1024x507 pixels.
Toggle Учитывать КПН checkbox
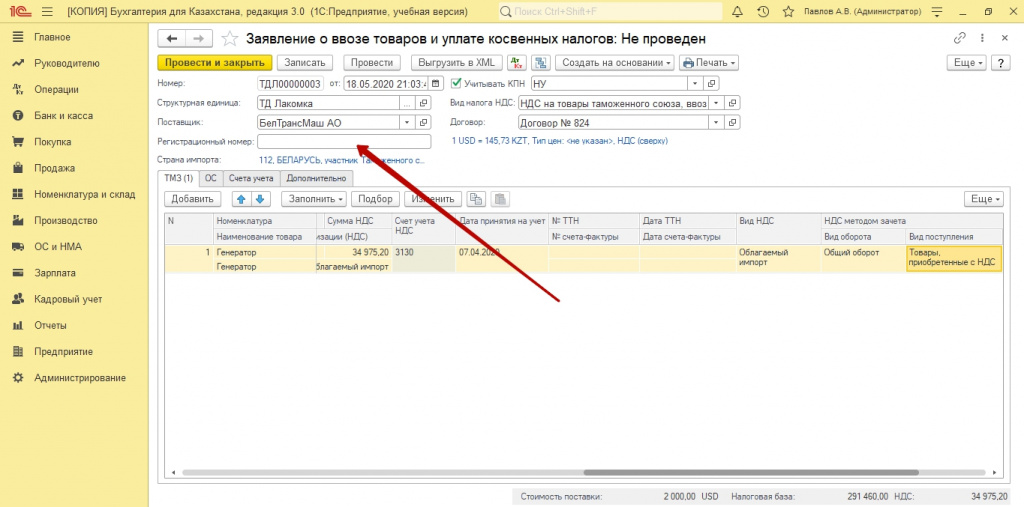(x=456, y=83)
